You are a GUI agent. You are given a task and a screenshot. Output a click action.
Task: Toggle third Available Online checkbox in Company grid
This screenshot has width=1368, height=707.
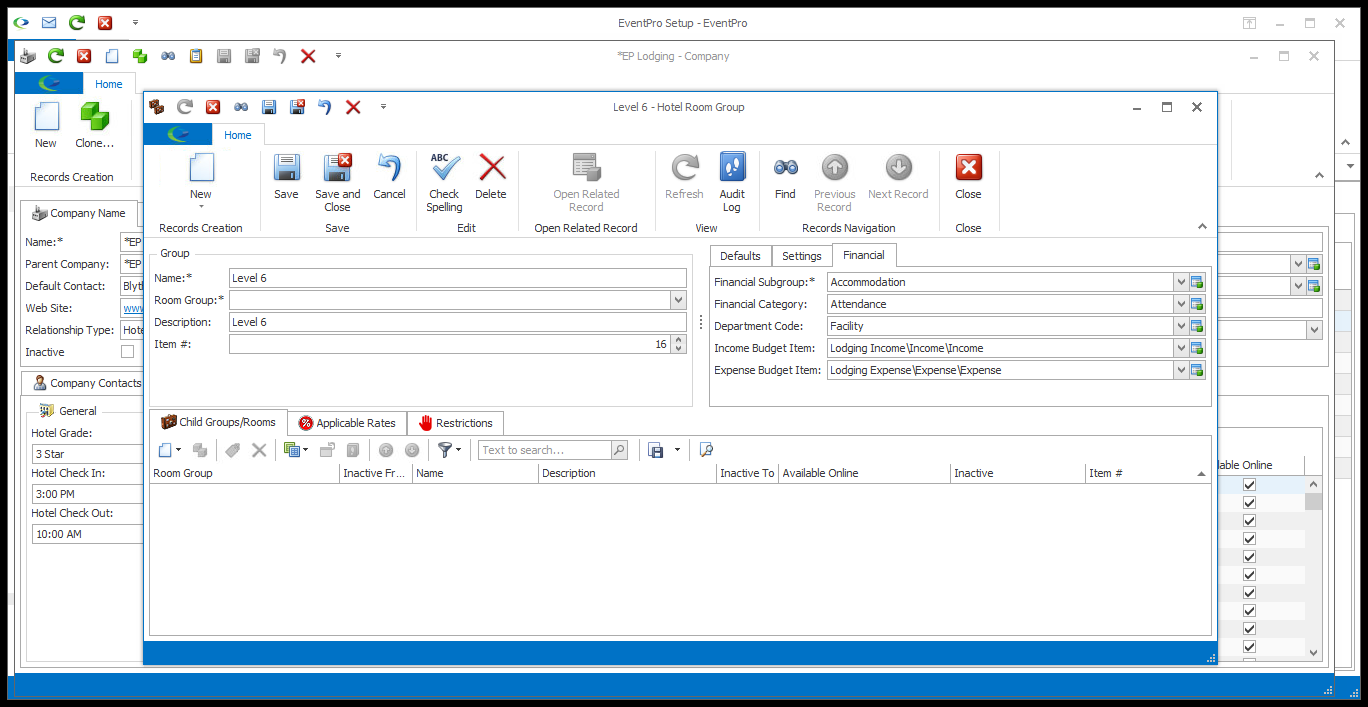[x=1249, y=520]
